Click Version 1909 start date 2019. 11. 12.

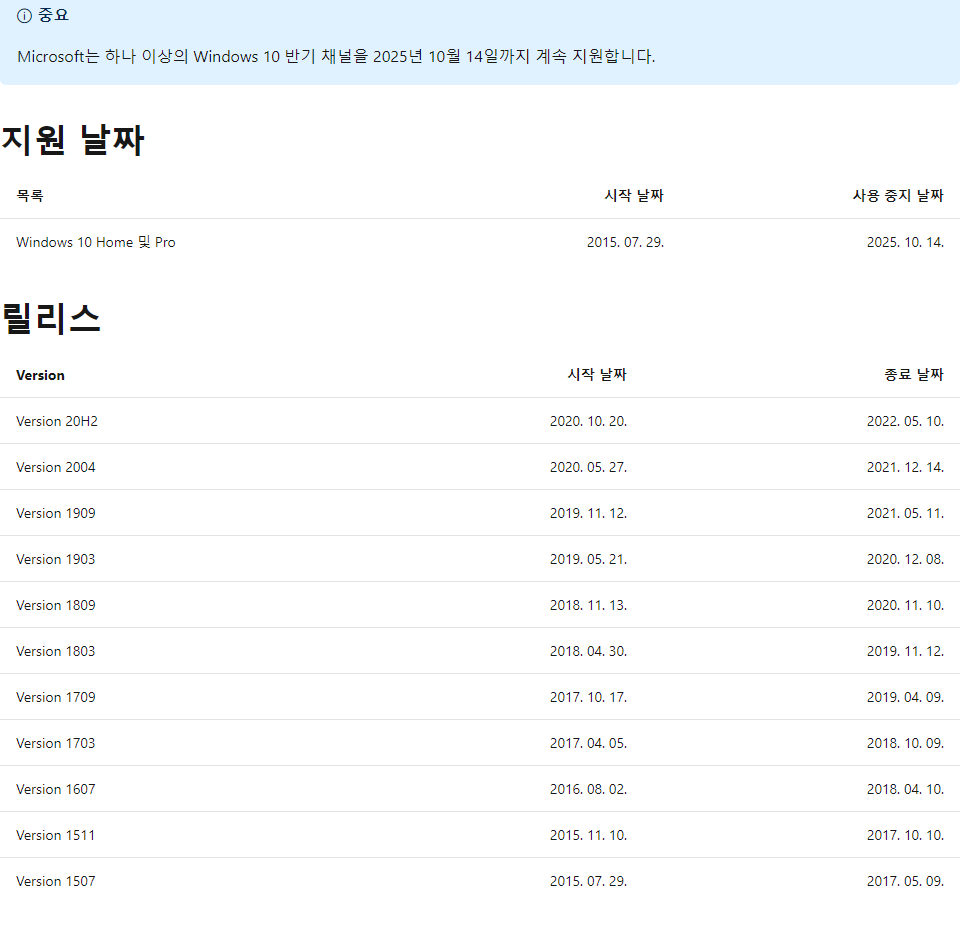(x=588, y=514)
